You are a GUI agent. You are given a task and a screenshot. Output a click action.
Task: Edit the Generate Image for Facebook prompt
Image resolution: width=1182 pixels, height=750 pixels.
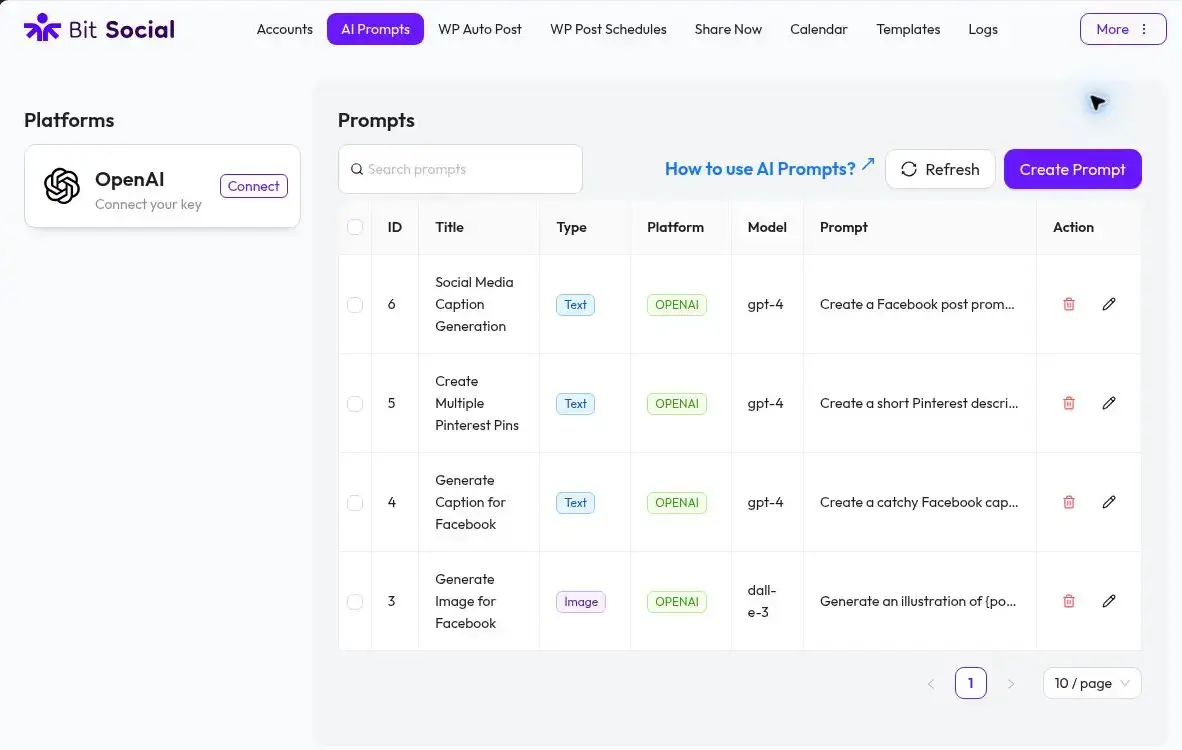[x=1108, y=602]
